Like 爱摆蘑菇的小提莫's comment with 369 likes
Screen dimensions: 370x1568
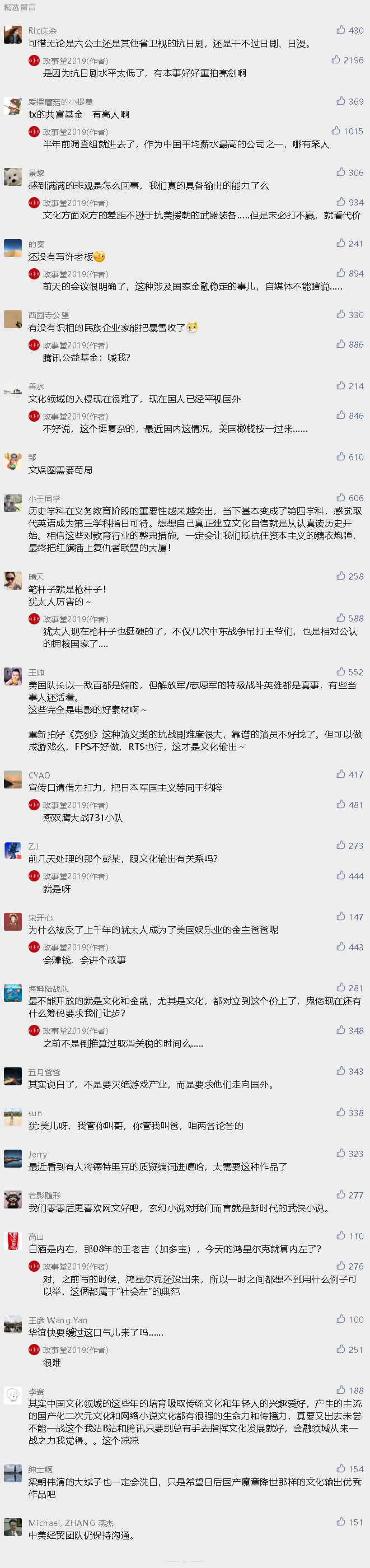[350, 101]
